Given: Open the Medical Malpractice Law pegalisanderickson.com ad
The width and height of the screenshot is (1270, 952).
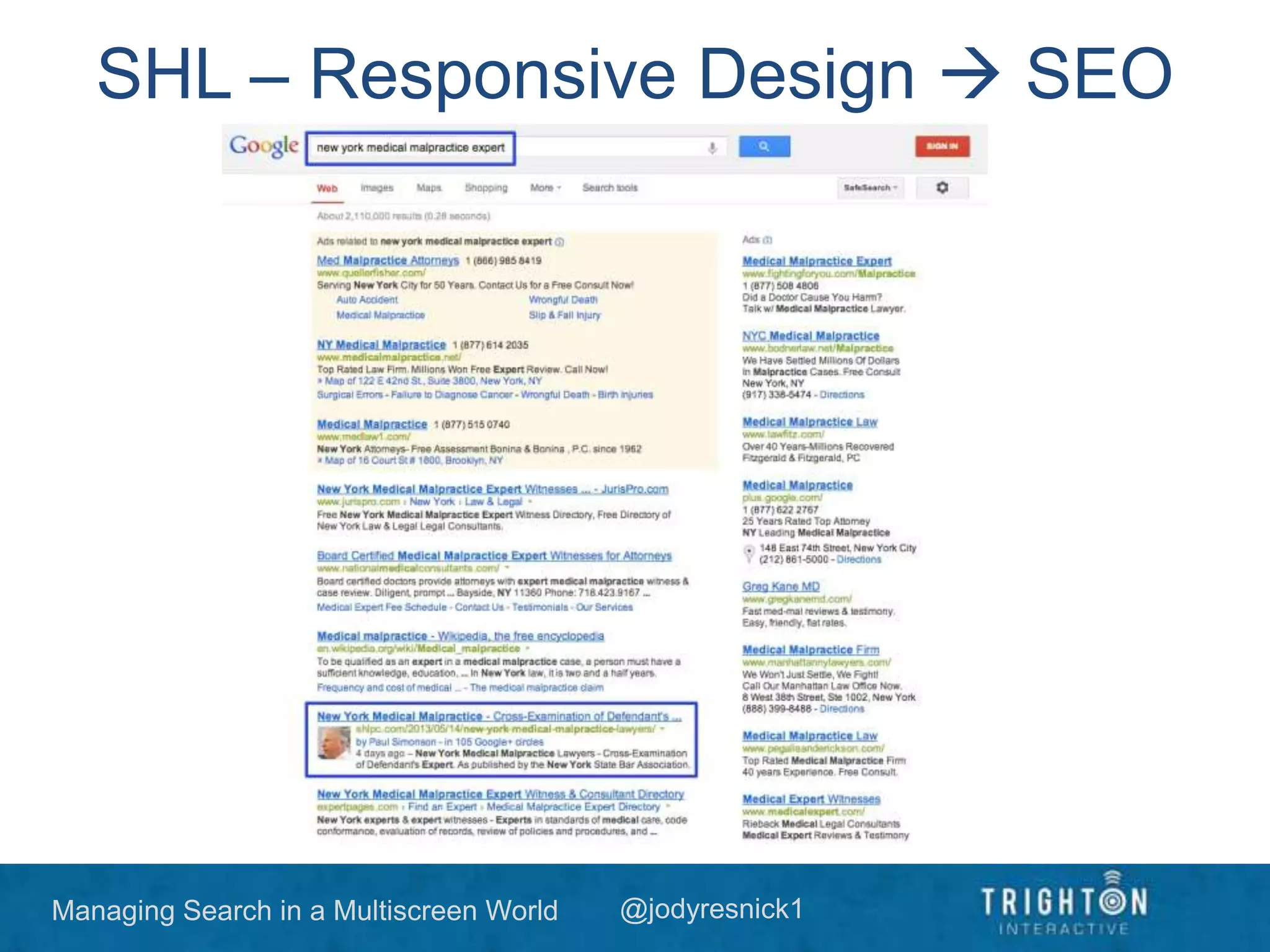Looking at the screenshot, I should point(810,736).
